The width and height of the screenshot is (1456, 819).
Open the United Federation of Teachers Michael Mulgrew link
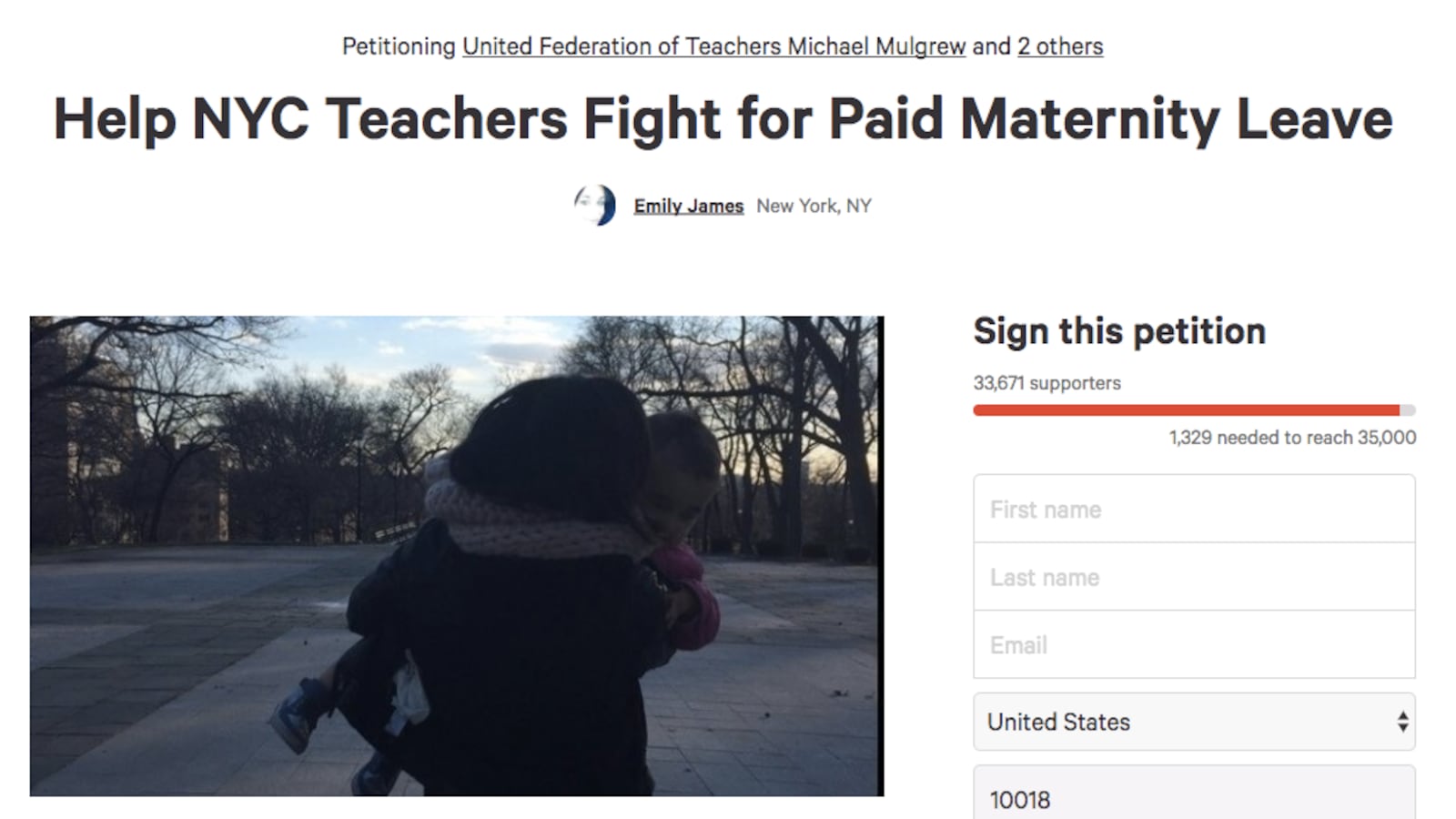click(x=713, y=46)
